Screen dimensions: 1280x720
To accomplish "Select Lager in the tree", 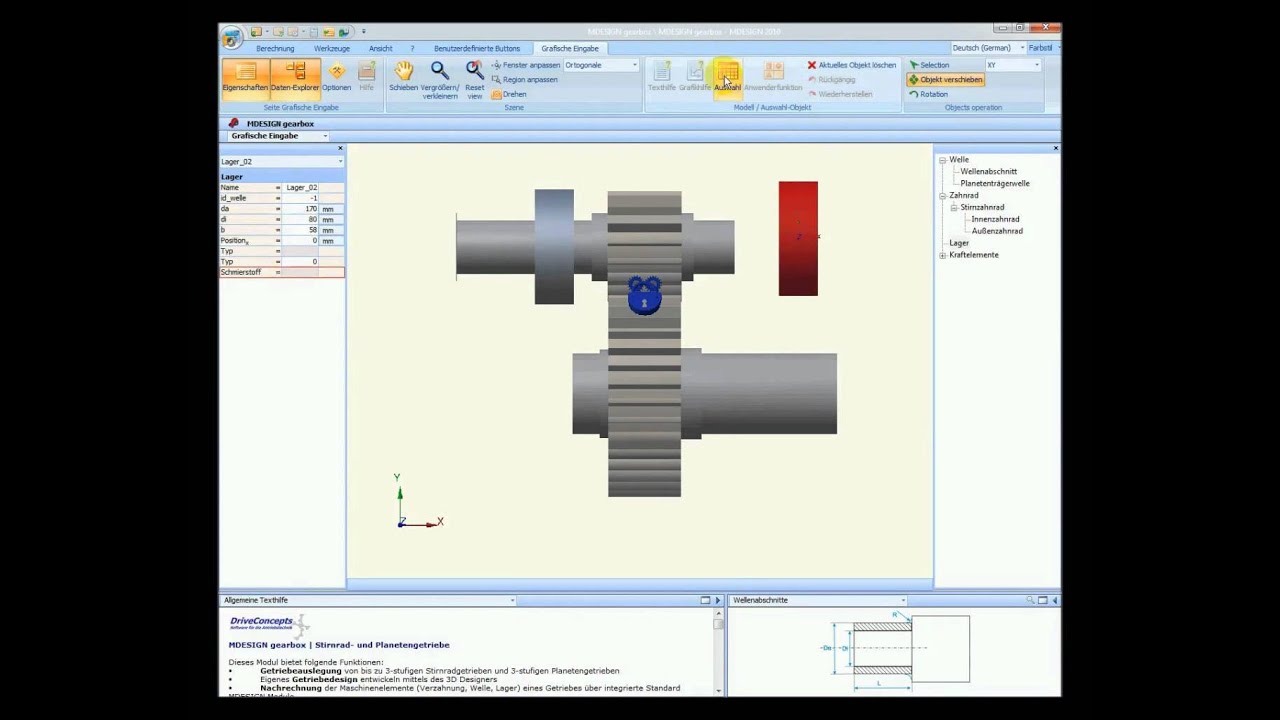I will click(959, 243).
